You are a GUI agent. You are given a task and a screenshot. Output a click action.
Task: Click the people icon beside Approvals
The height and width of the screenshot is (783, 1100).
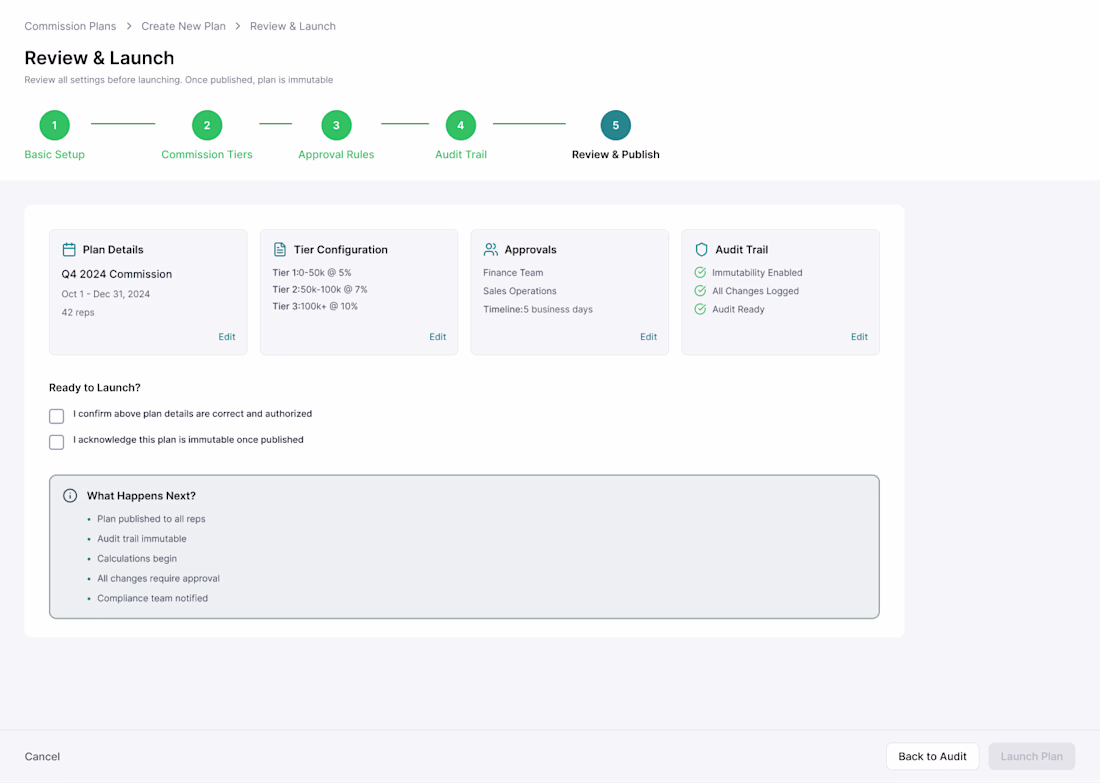[x=490, y=249]
